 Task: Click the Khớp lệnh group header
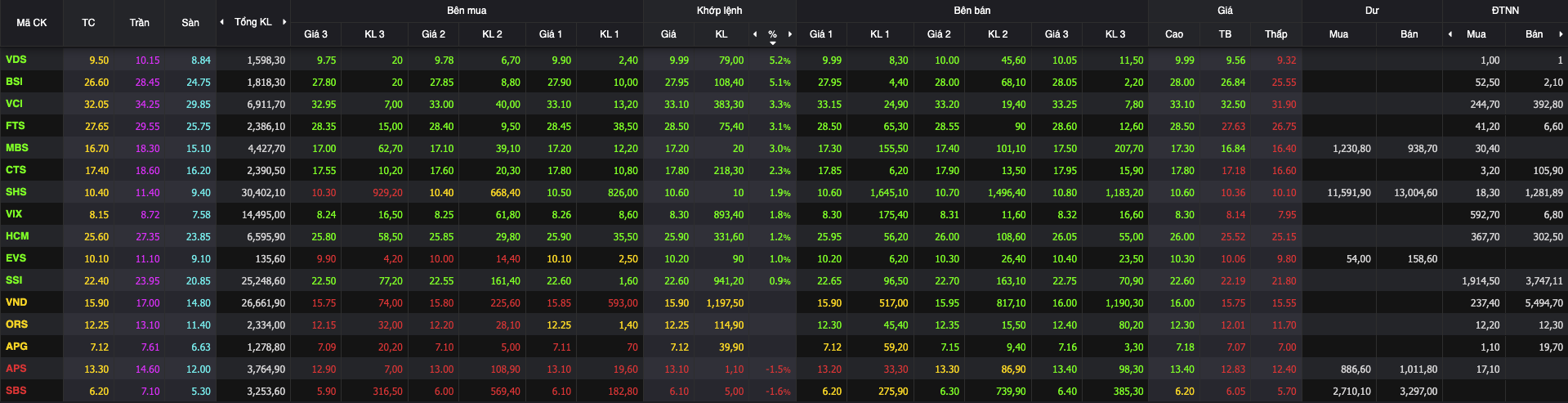719,11
